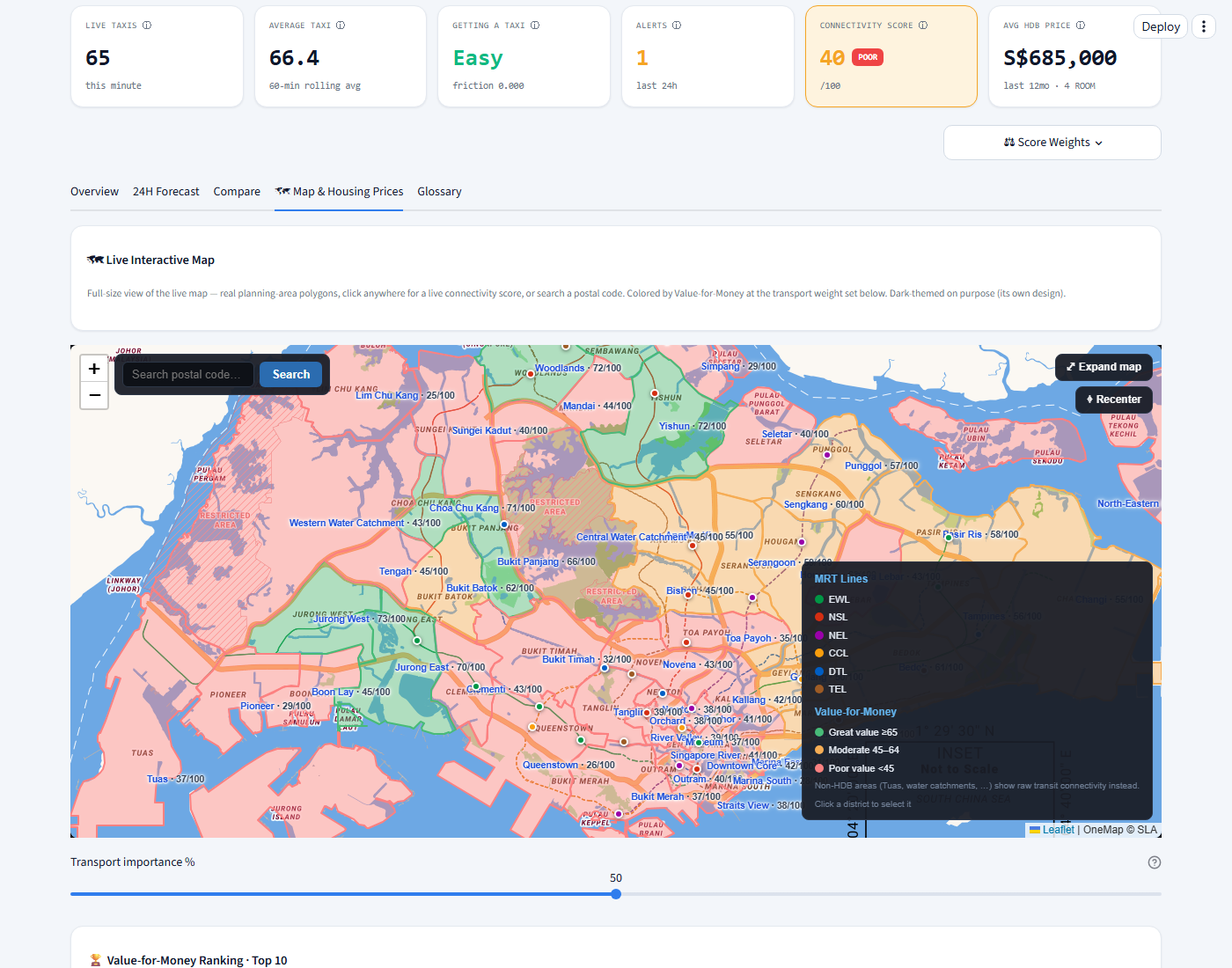
Task: Click the Lim Chu Kang · 25/100 map label
Action: click(x=405, y=395)
